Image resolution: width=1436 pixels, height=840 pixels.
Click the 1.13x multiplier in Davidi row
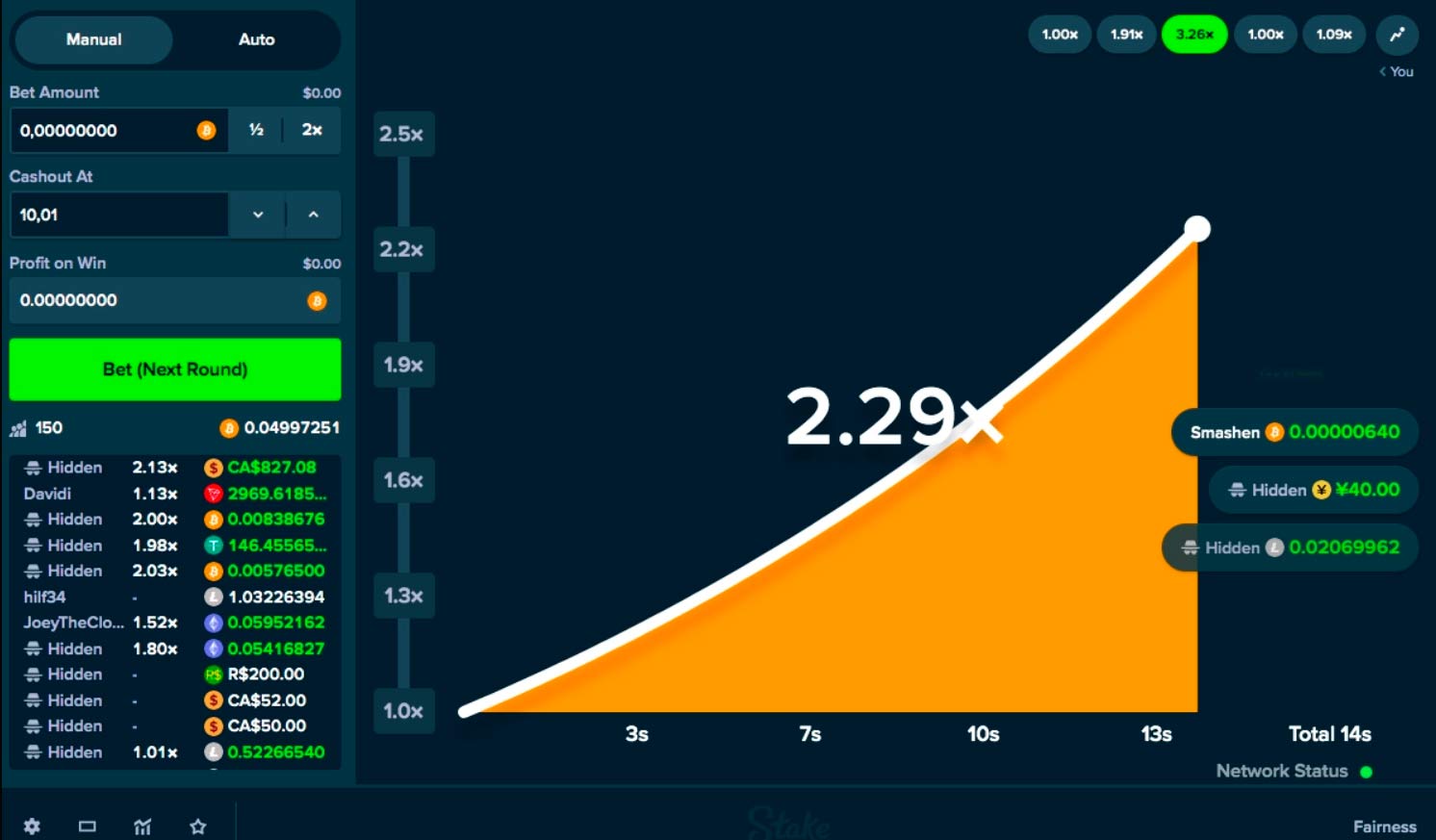(x=155, y=494)
